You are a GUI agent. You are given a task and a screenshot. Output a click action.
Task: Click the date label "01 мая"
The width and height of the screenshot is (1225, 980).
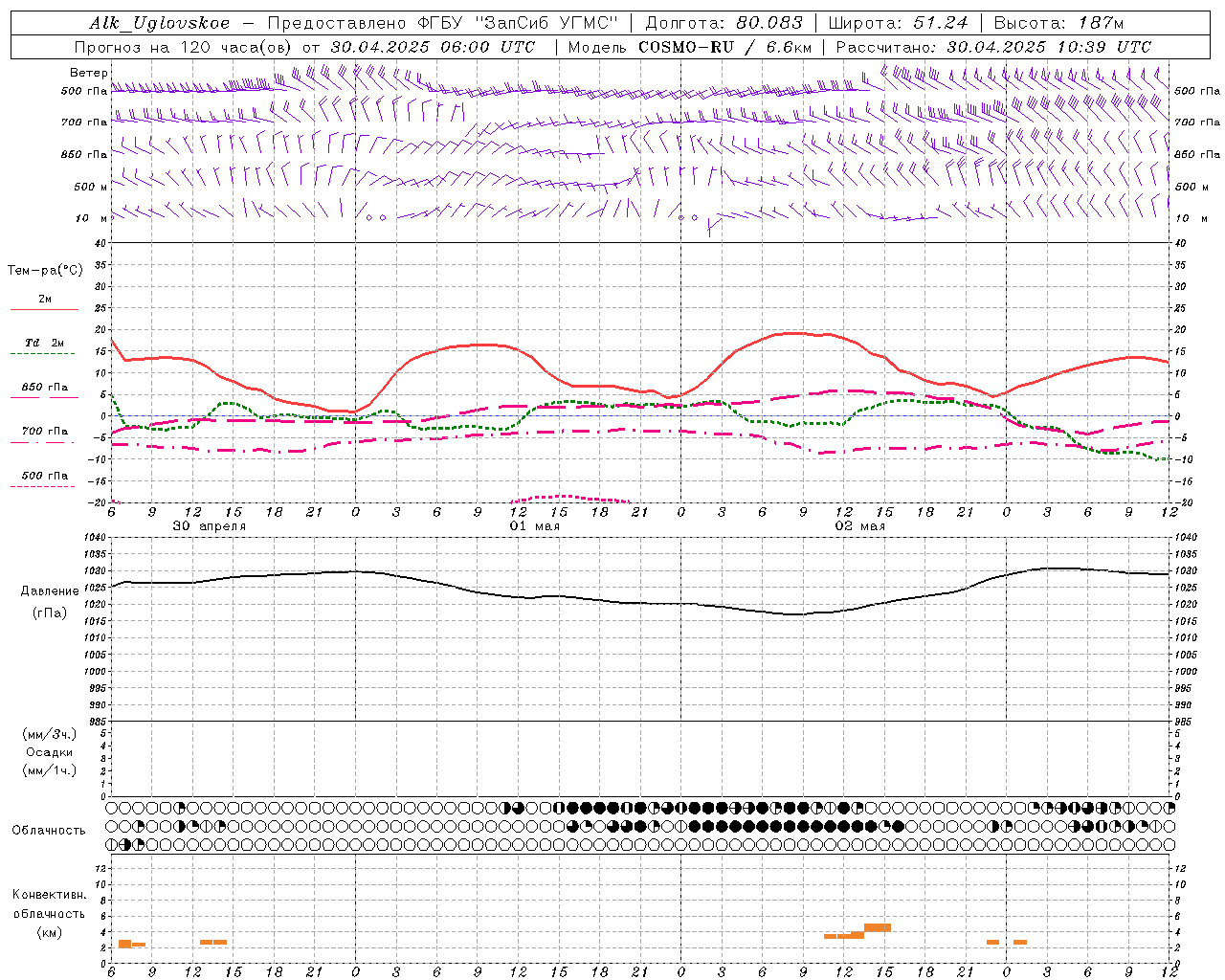535,526
